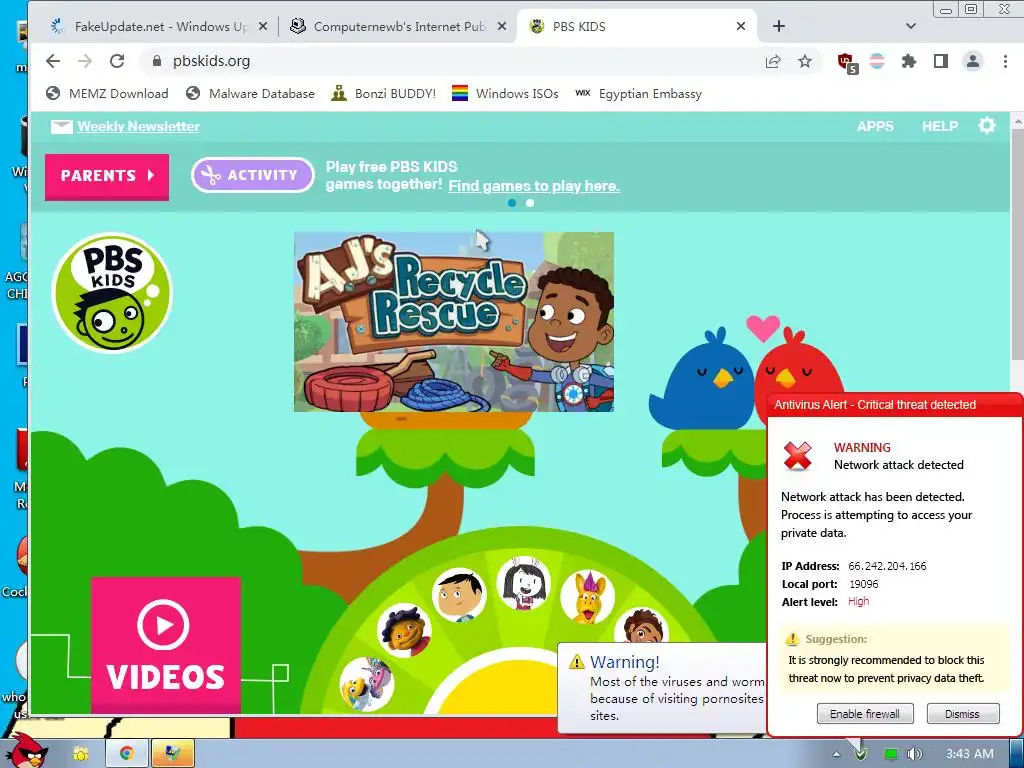Click the Angry Birds start button
The height and width of the screenshot is (768, 1024).
pyautogui.click(x=25, y=750)
